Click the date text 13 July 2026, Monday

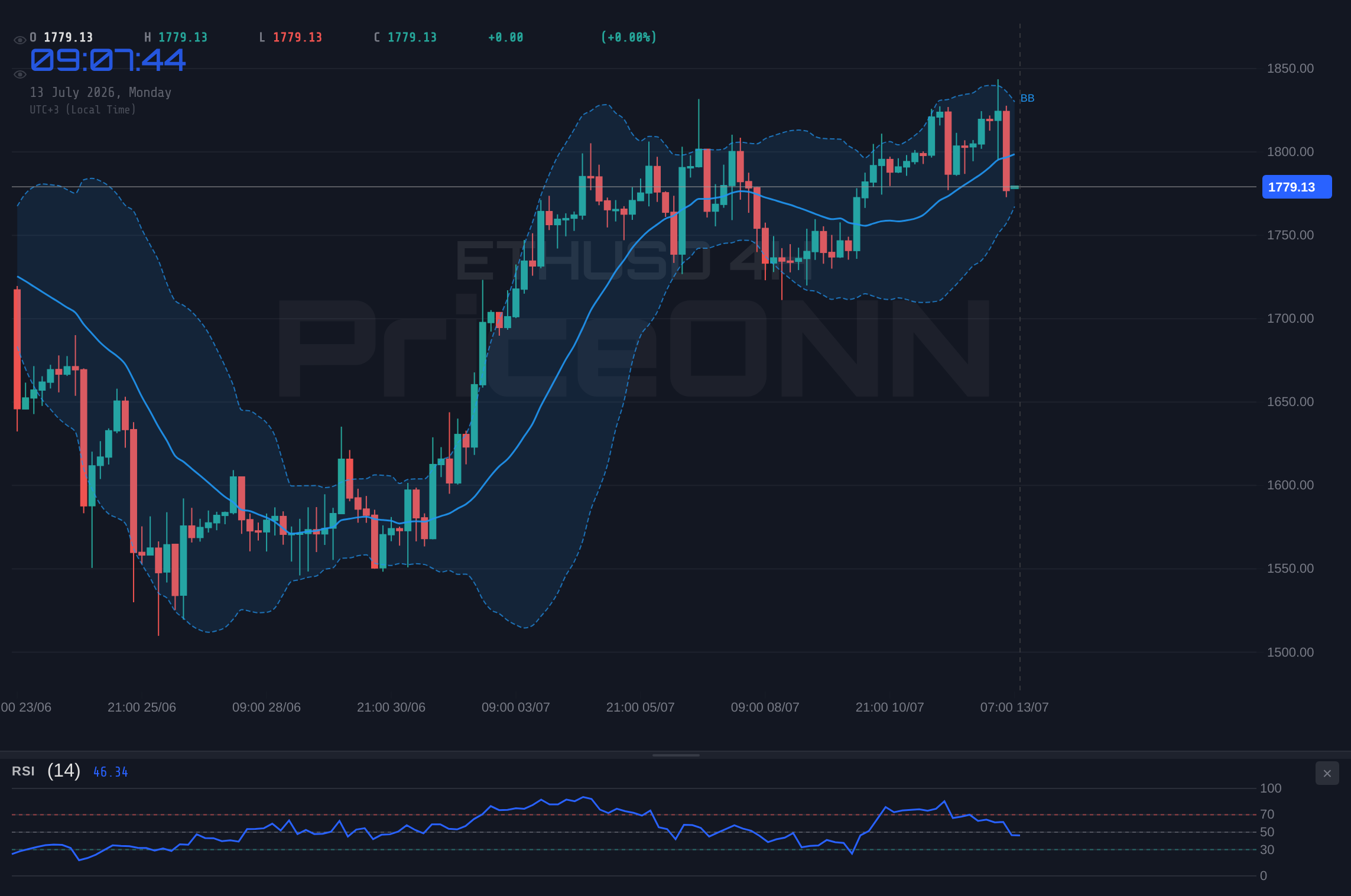click(x=100, y=92)
